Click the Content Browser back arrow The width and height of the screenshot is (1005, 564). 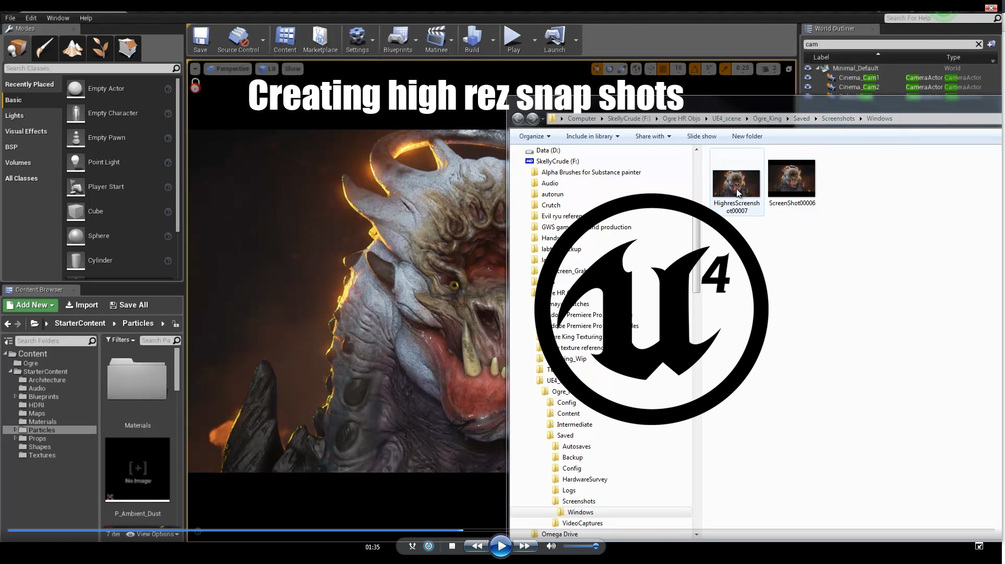(x=8, y=324)
